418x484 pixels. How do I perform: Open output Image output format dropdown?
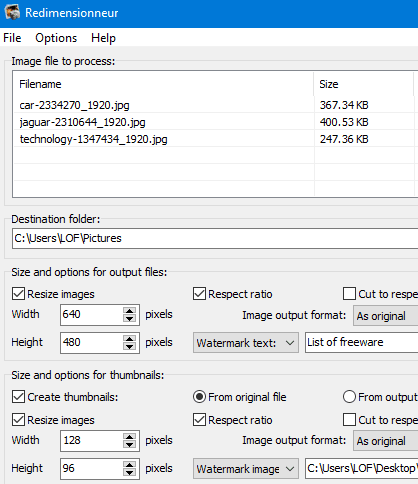385,316
